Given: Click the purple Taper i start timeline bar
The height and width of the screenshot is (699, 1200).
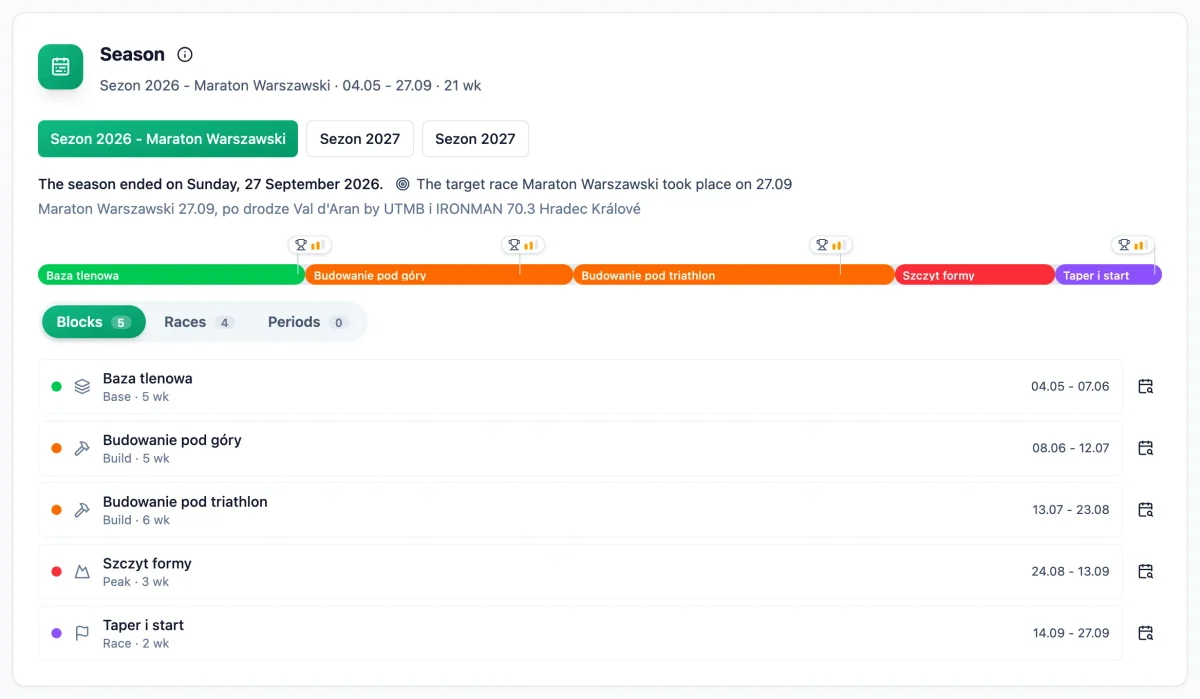Looking at the screenshot, I should (x=1108, y=275).
